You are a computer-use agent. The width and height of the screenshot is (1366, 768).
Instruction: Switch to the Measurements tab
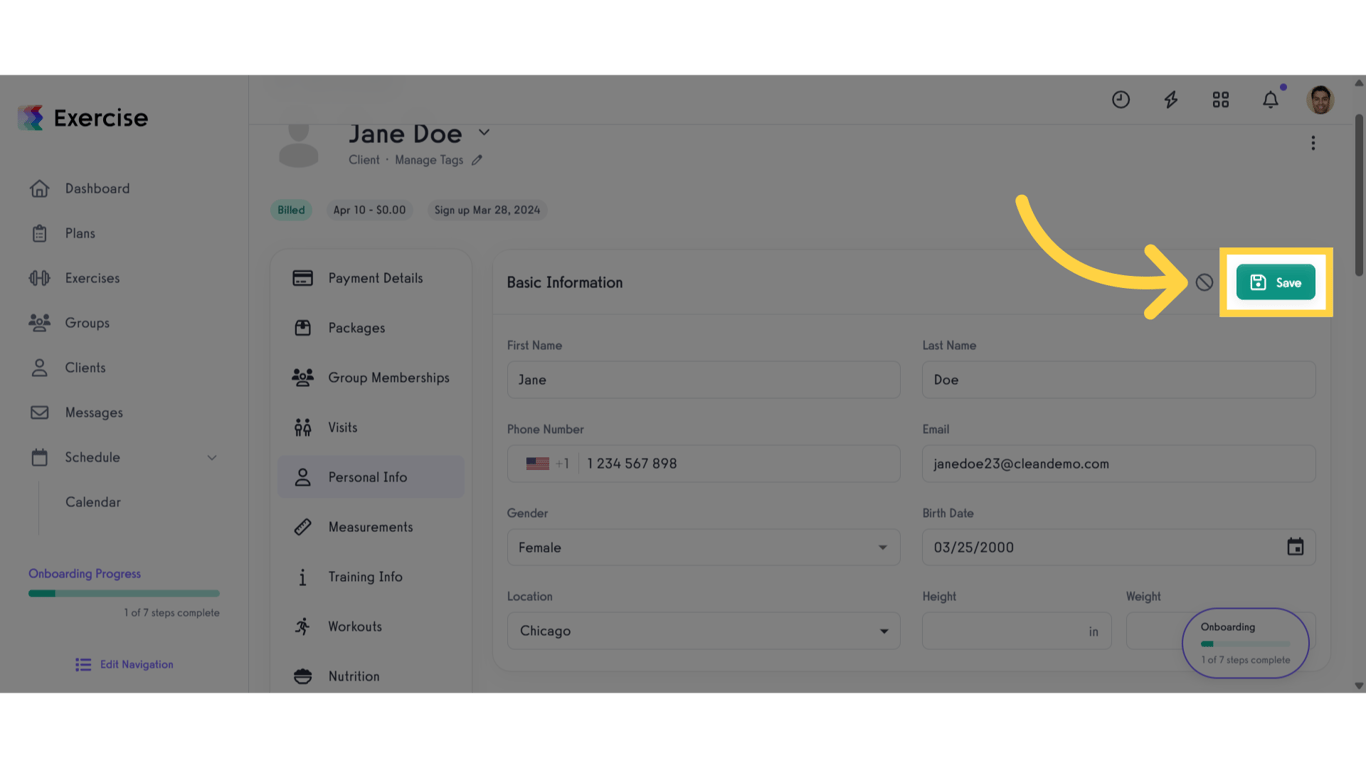[371, 527]
